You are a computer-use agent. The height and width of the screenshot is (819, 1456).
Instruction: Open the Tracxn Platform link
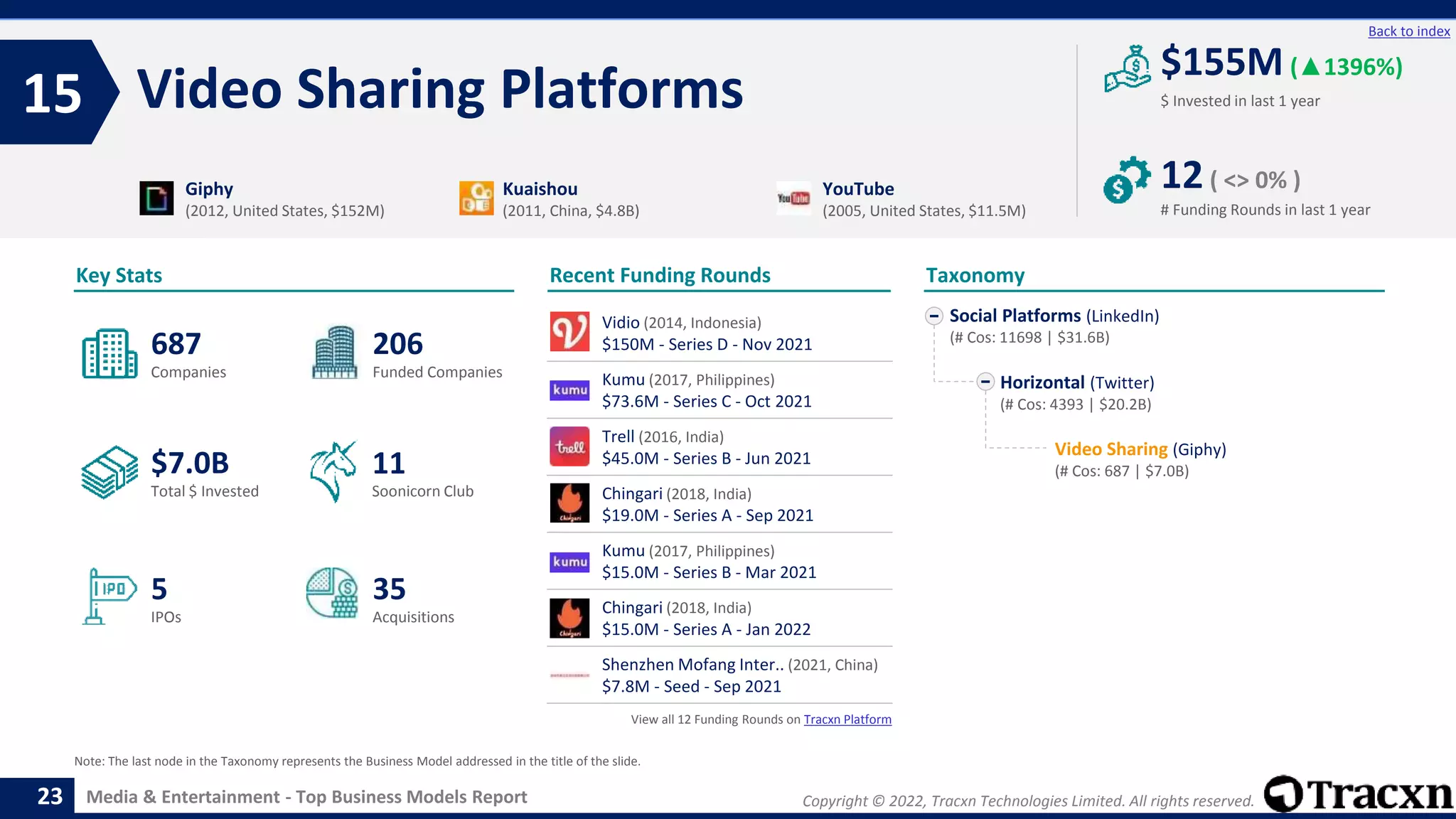[x=847, y=719]
